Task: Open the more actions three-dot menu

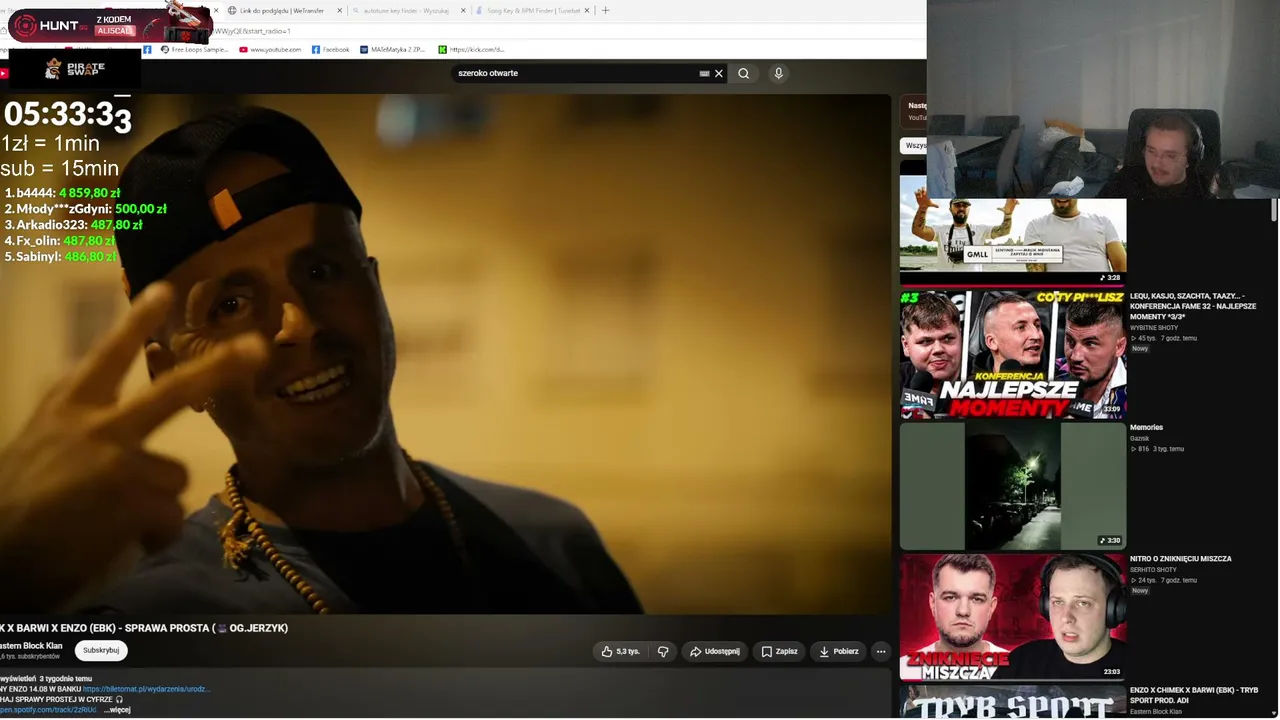Action: pos(881,651)
